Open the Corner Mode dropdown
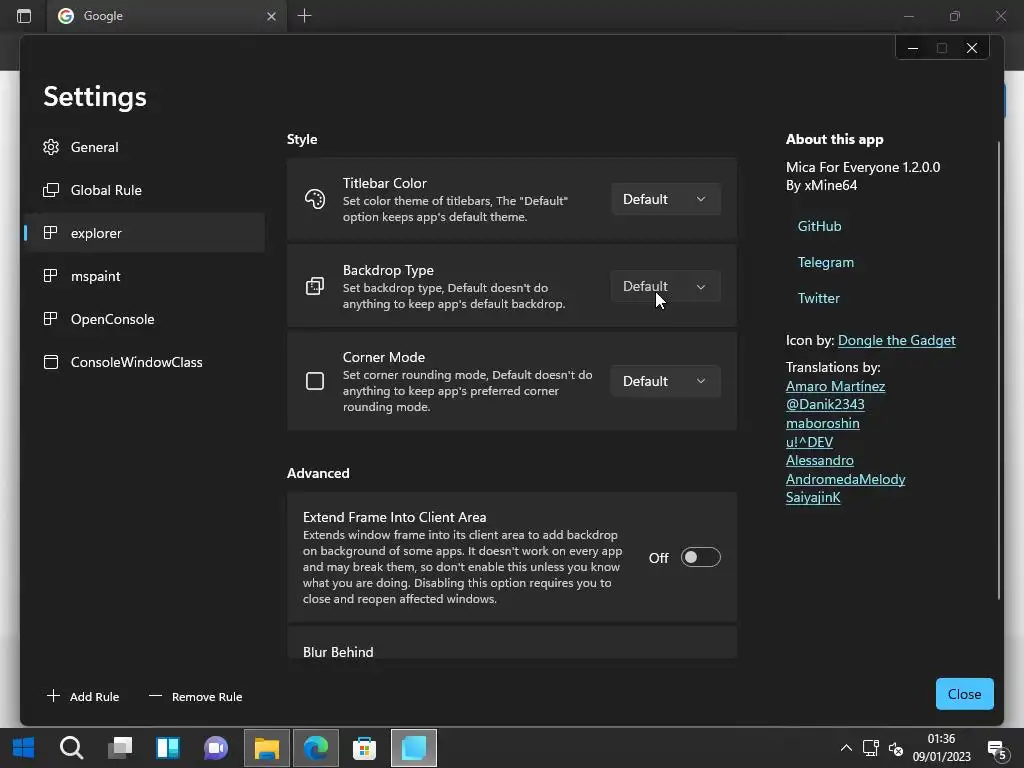 (x=665, y=381)
